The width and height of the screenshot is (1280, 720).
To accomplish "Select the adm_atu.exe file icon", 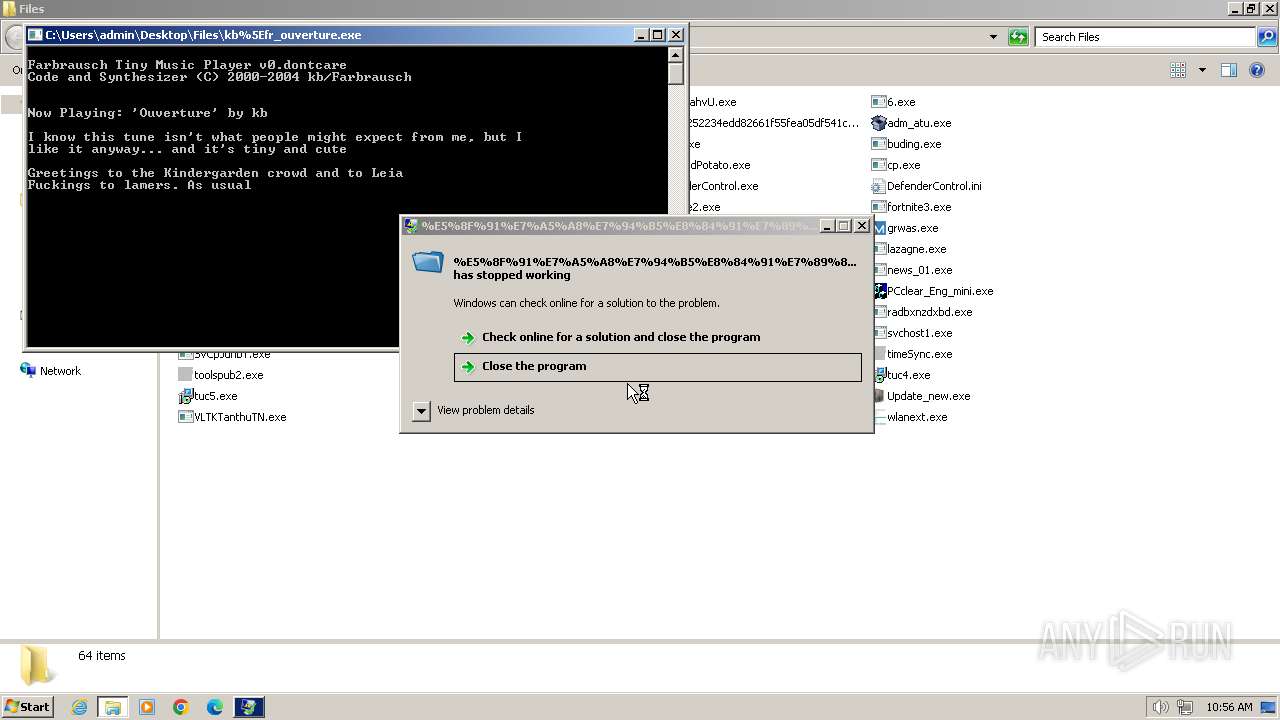I will click(x=879, y=123).
